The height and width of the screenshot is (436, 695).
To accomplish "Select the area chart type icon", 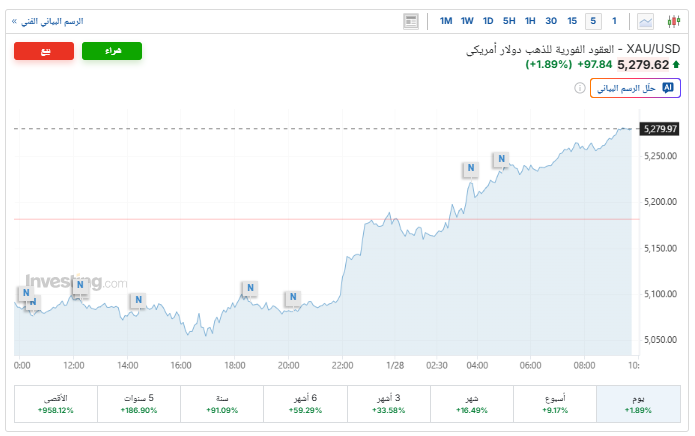I will coord(646,21).
